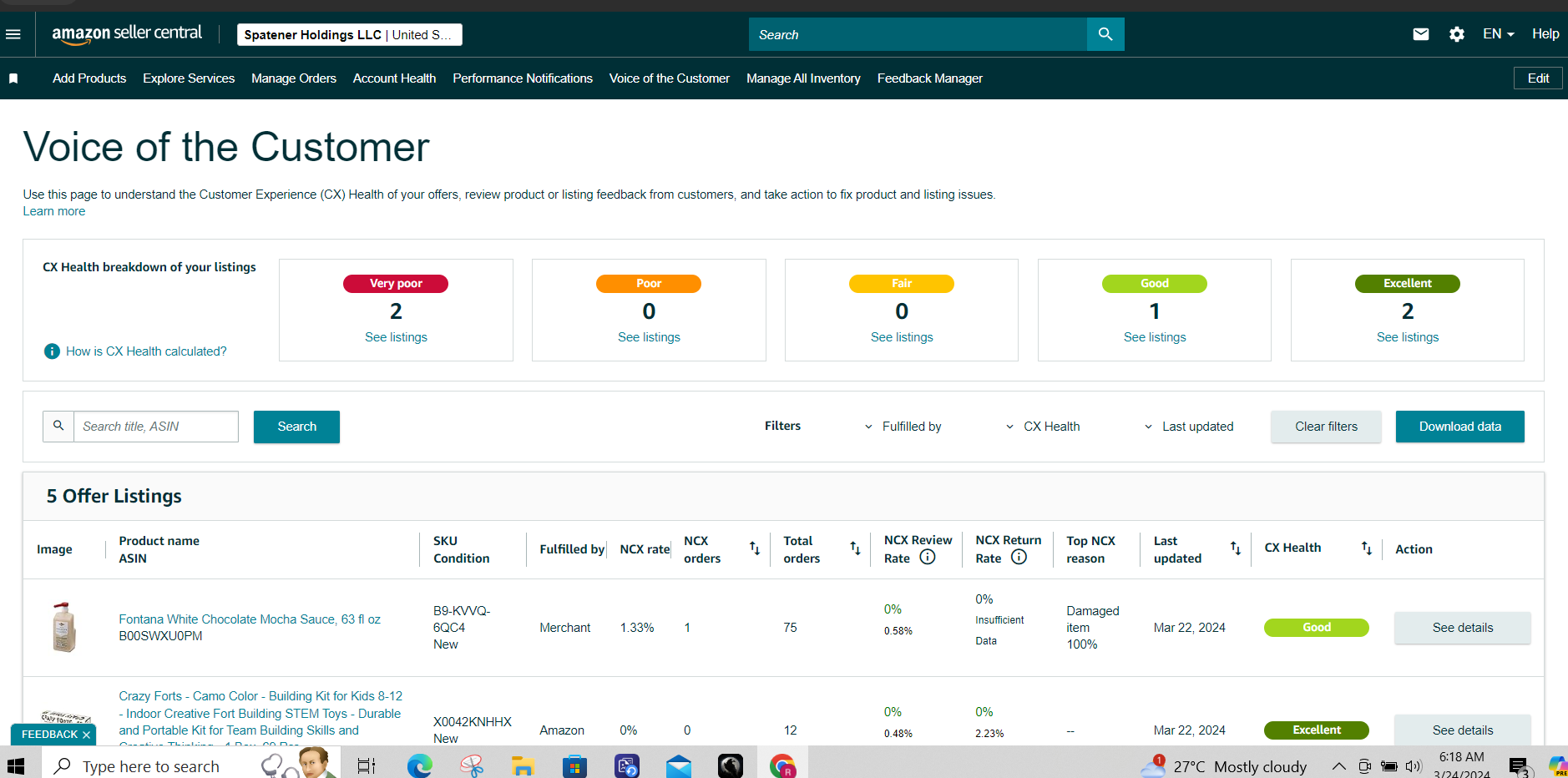Focus the top Search input field
Screen dimensions: 1568x778
point(918,34)
